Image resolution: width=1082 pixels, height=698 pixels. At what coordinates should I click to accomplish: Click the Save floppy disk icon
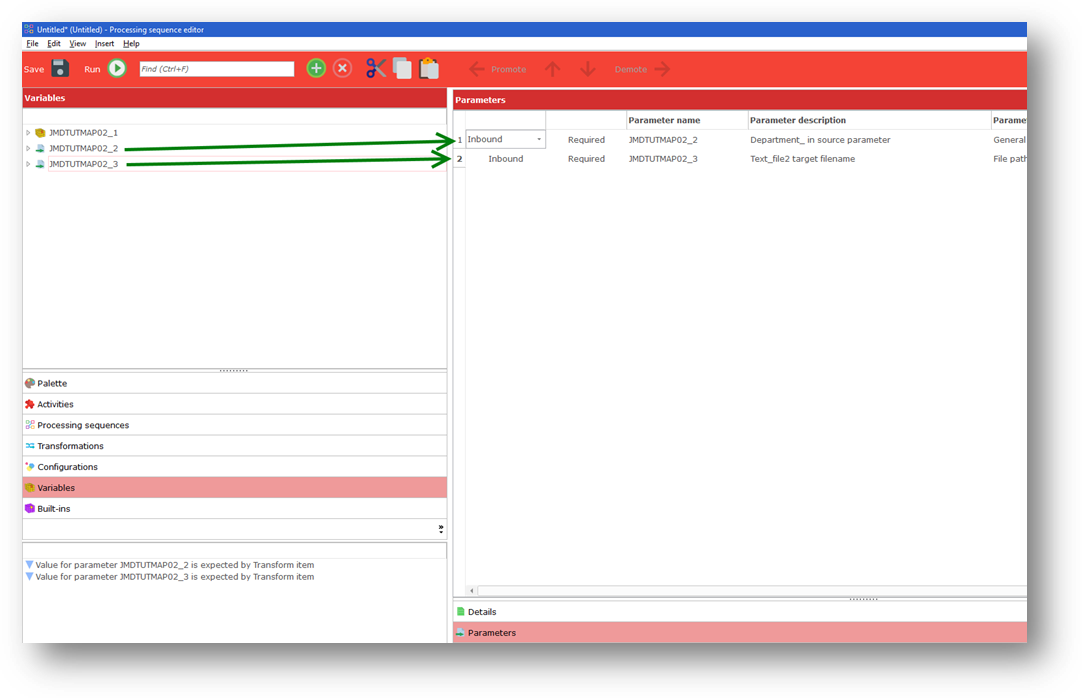60,68
